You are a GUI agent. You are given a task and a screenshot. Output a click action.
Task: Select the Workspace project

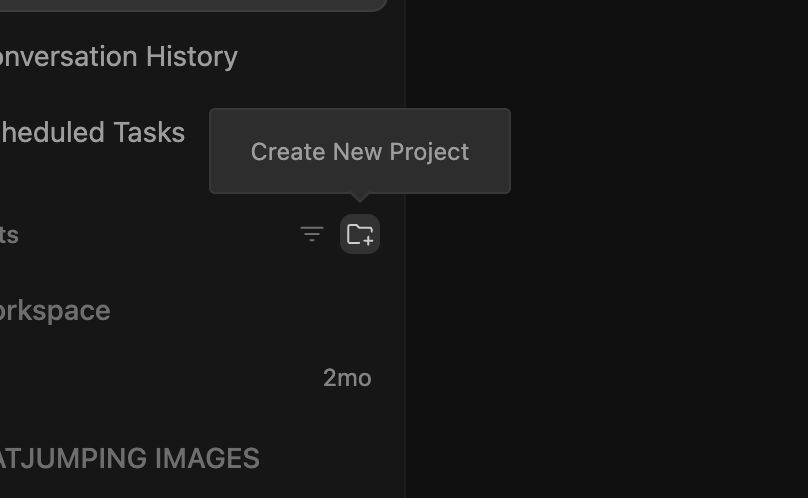(55, 311)
